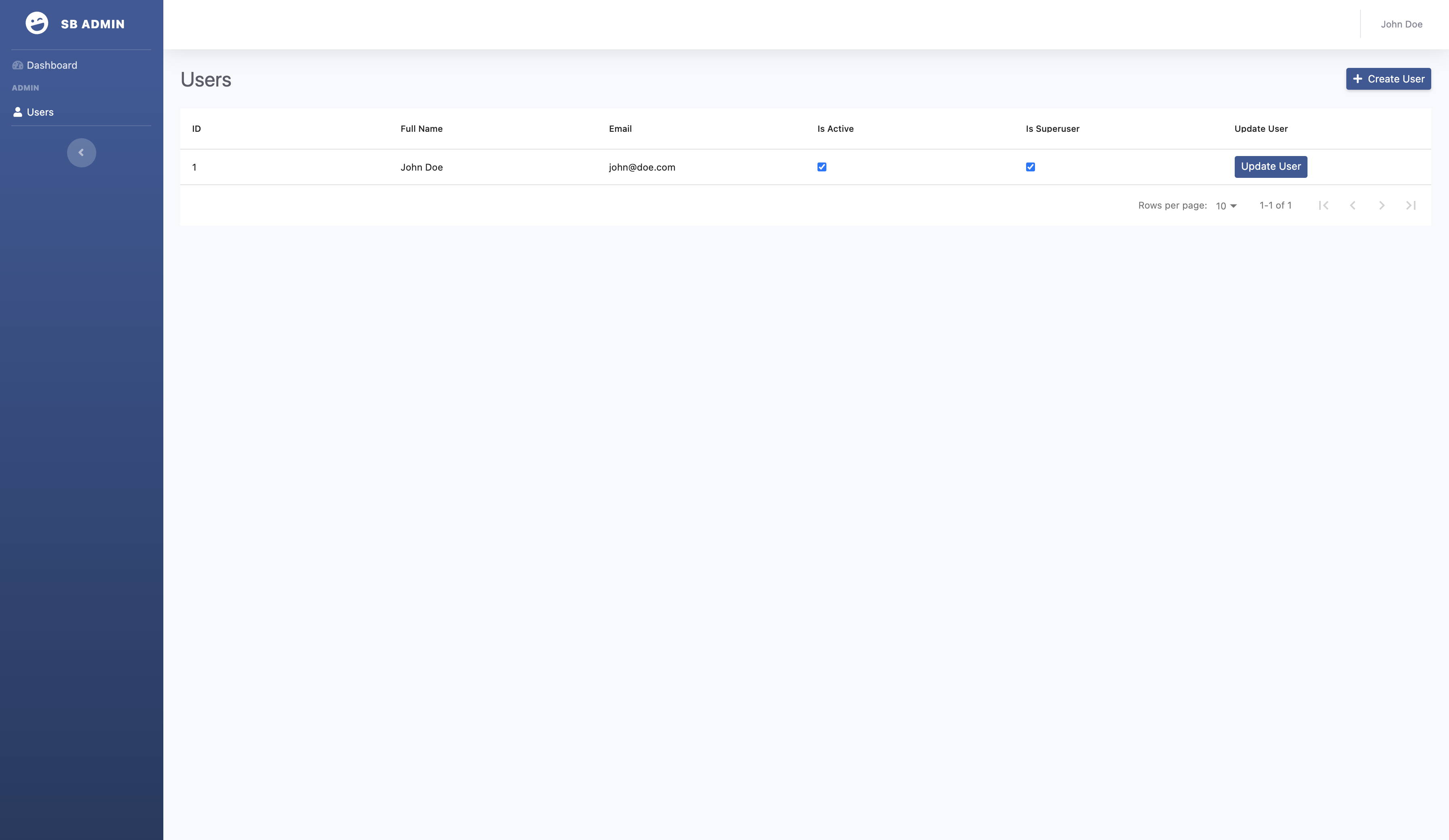Click the Rows per page label
The width and height of the screenshot is (1449, 840).
tap(1172, 205)
